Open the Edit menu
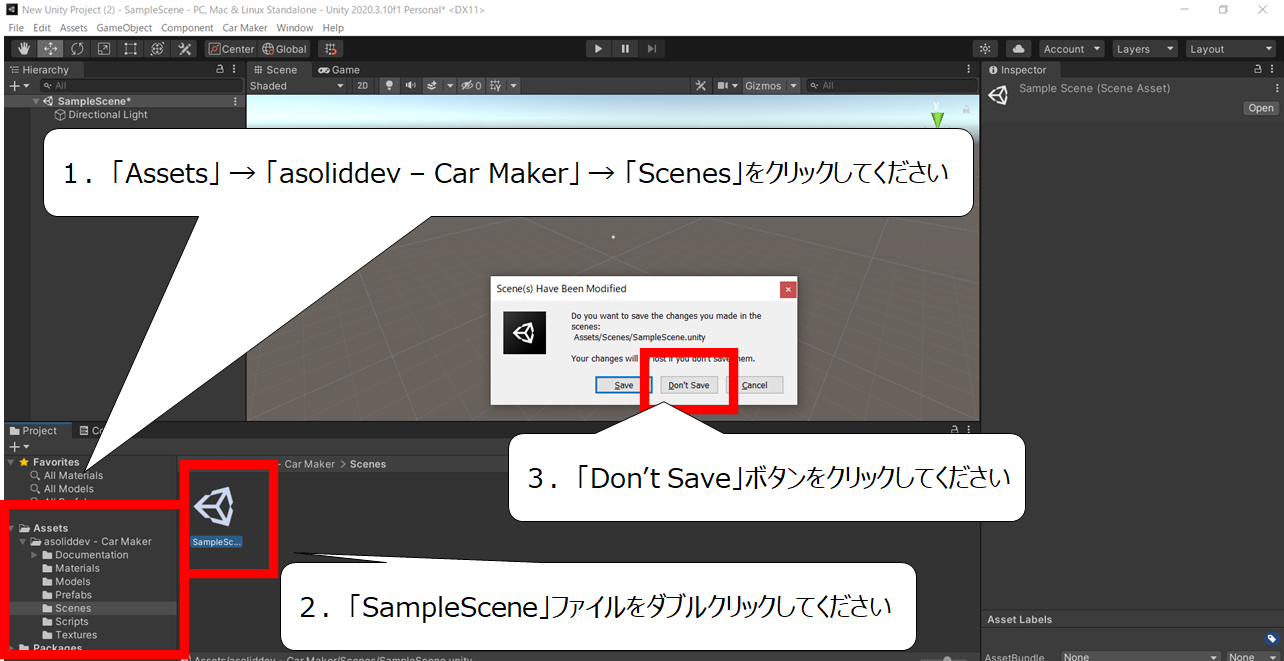The height and width of the screenshot is (661, 1284). (x=42, y=28)
